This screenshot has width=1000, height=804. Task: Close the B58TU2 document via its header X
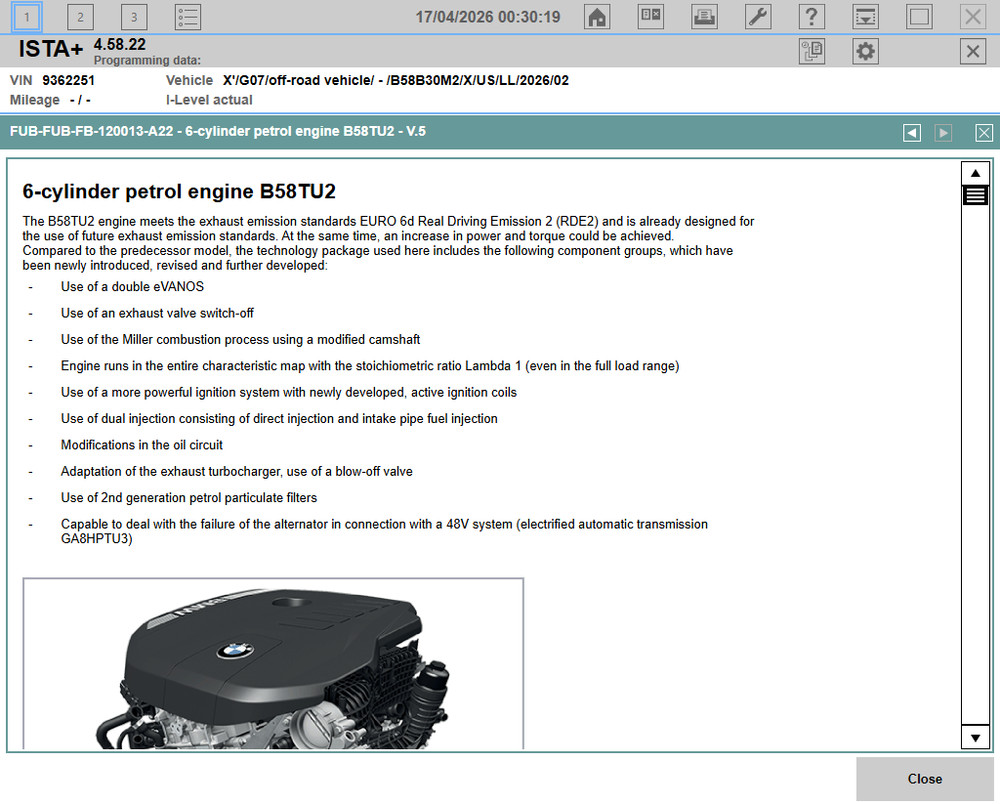click(984, 132)
